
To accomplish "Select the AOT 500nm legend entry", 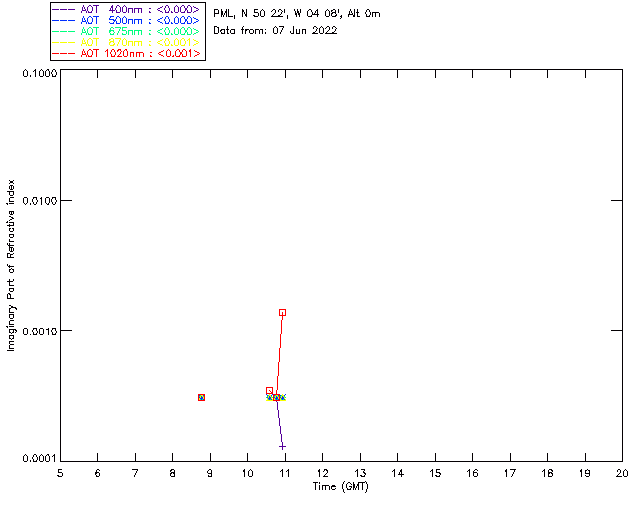I will 126,20.
